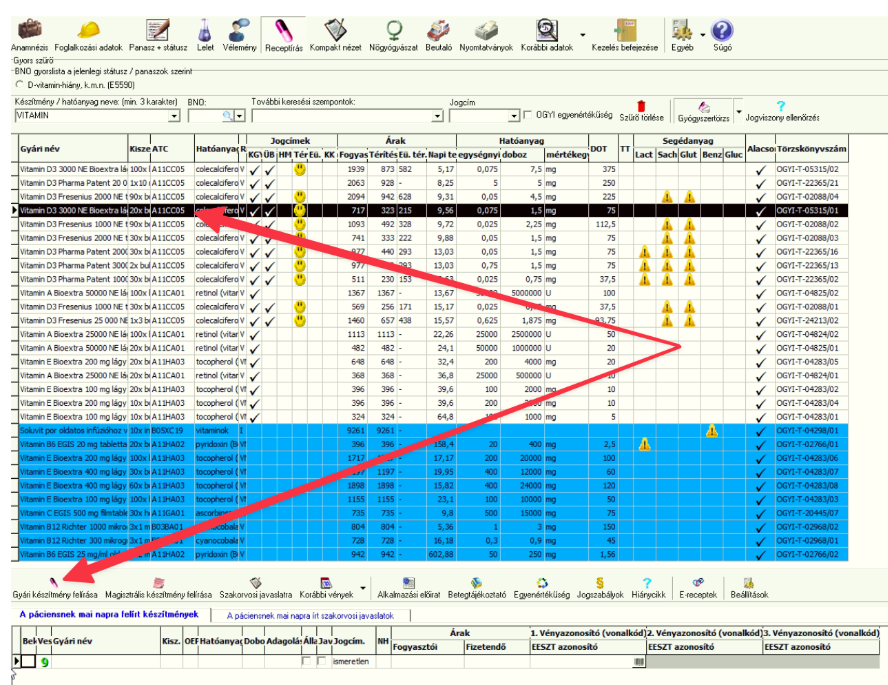The image size is (888, 685).
Task: Switch to Kompakt nézet view
Action: pyautogui.click(x=335, y=30)
